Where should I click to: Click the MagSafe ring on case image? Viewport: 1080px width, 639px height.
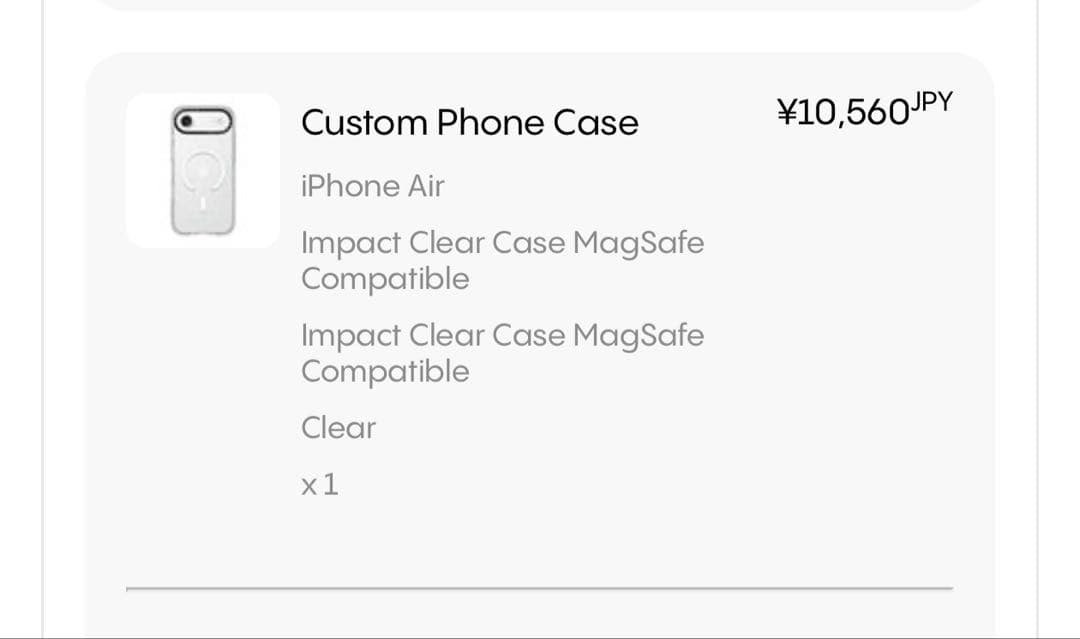(202, 171)
